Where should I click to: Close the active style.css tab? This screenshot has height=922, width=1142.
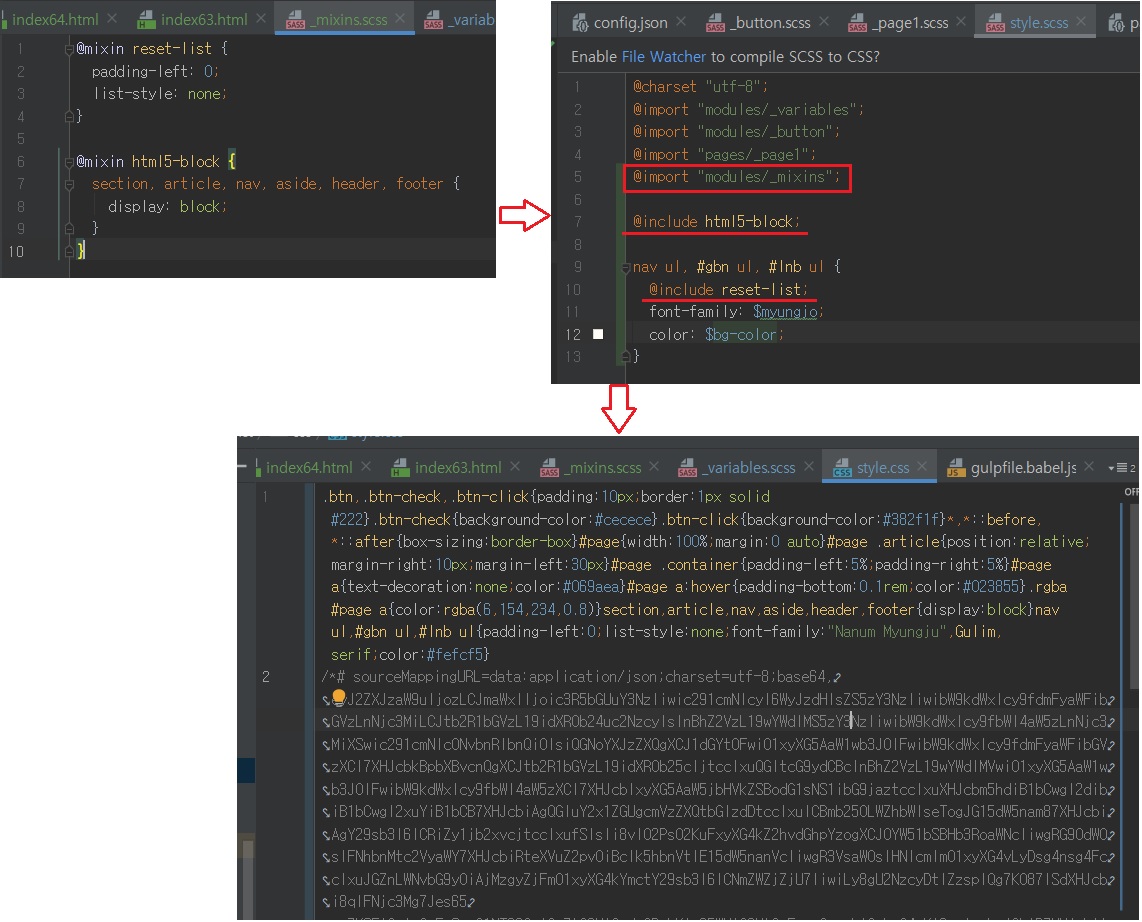(x=922, y=468)
